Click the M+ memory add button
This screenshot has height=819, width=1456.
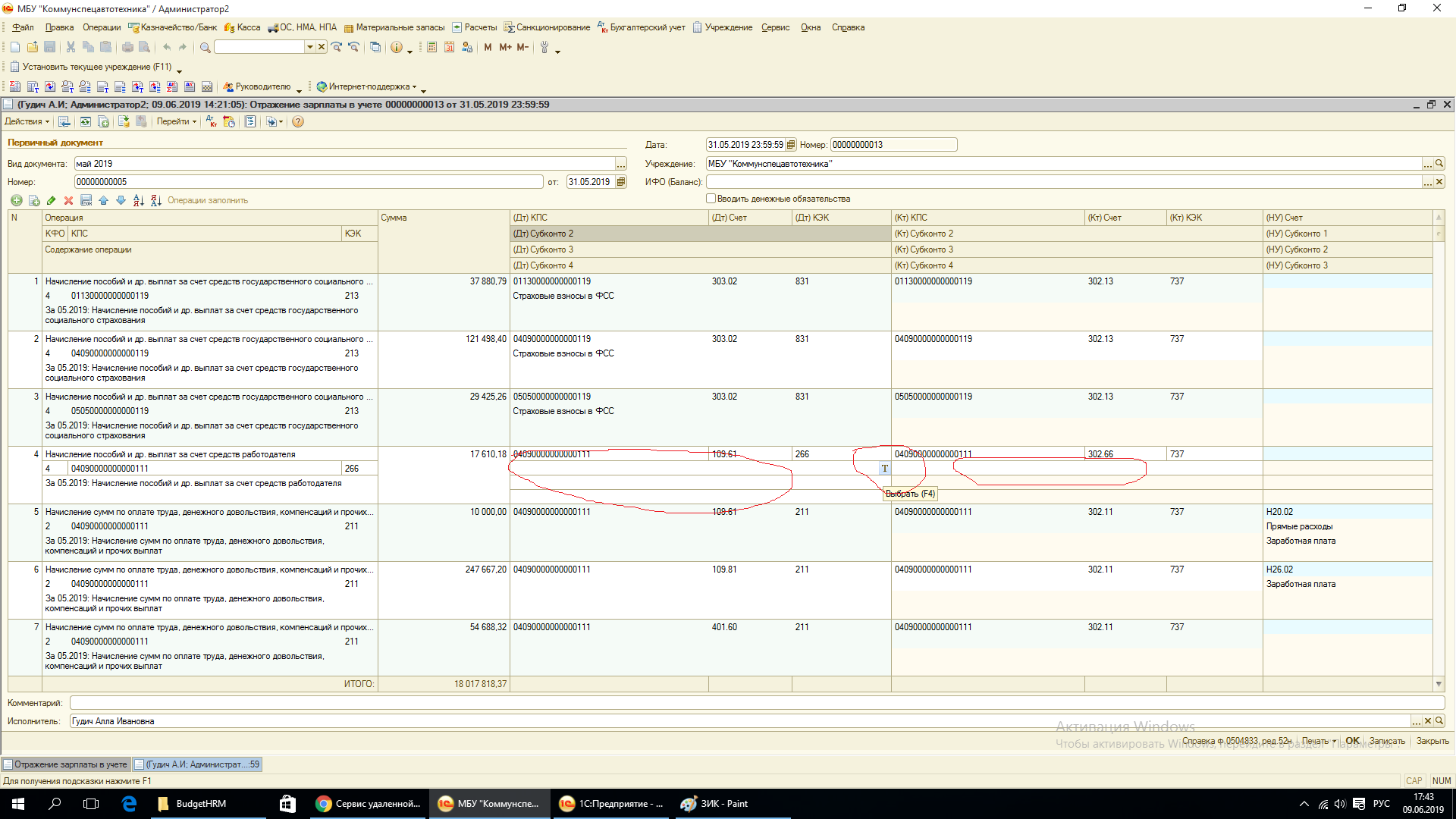[505, 47]
